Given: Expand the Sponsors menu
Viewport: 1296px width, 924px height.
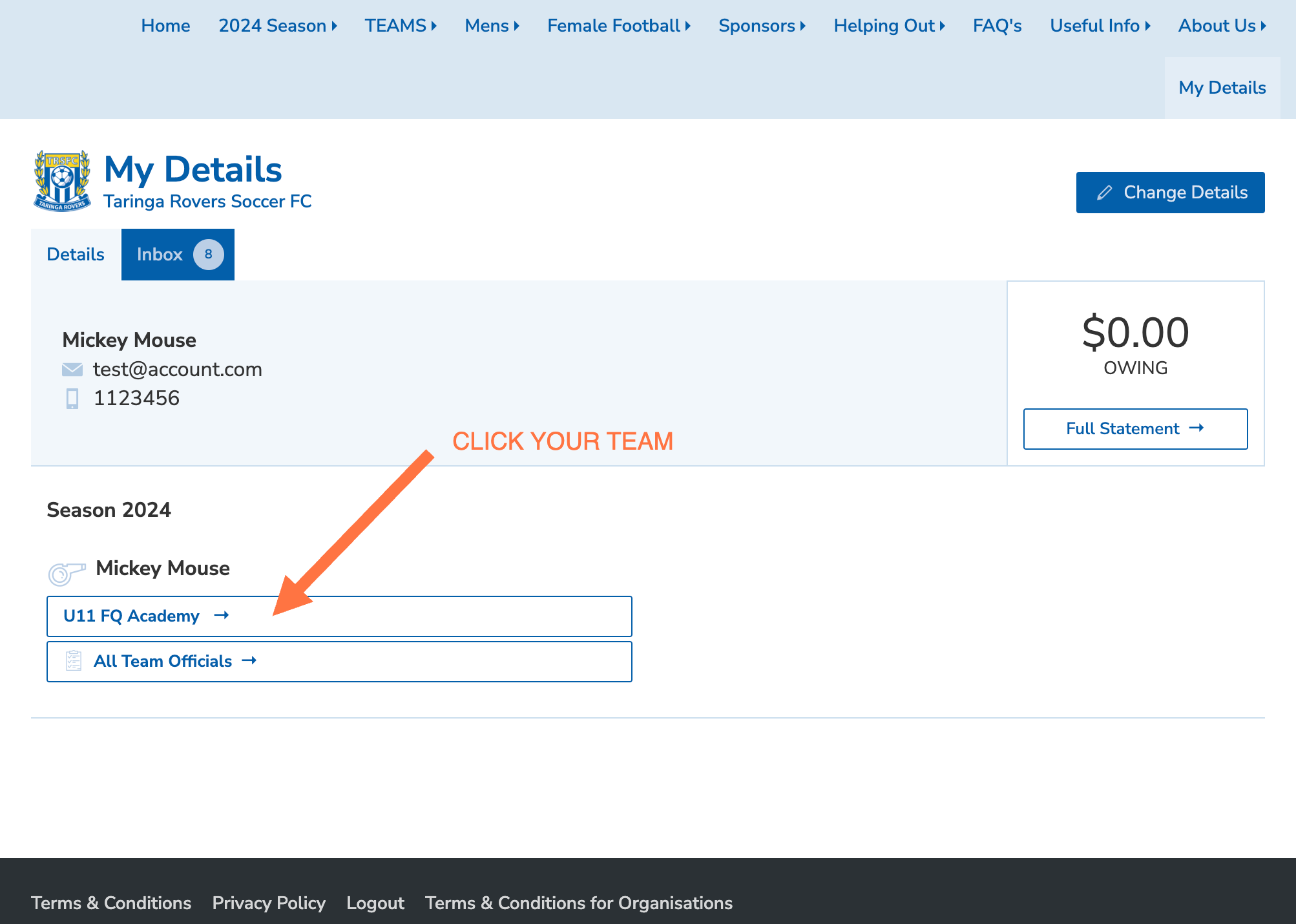Looking at the screenshot, I should tap(762, 26).
